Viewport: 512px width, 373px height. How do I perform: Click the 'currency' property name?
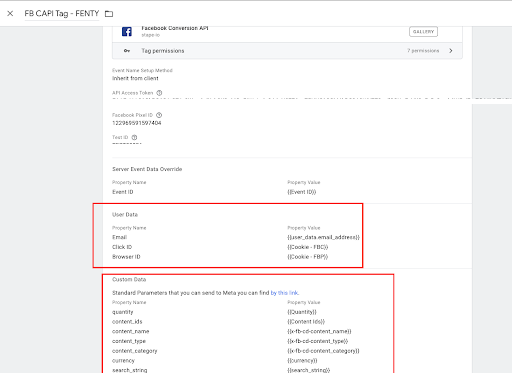[x=123, y=361]
